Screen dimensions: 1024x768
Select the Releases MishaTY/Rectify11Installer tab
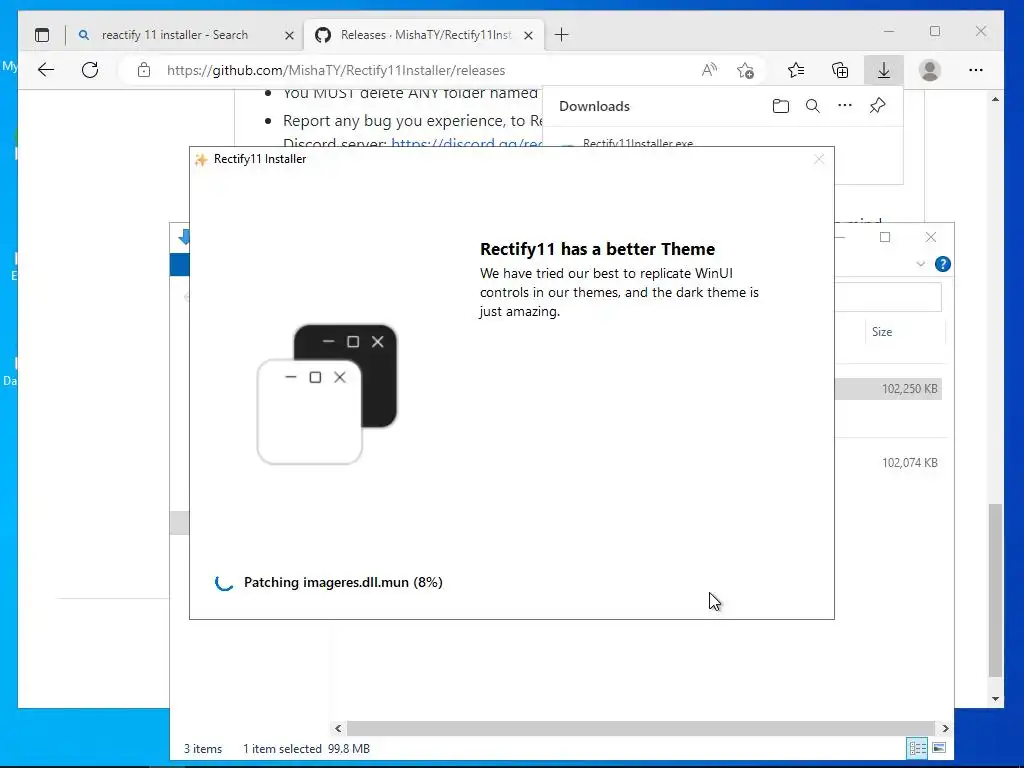coord(424,35)
